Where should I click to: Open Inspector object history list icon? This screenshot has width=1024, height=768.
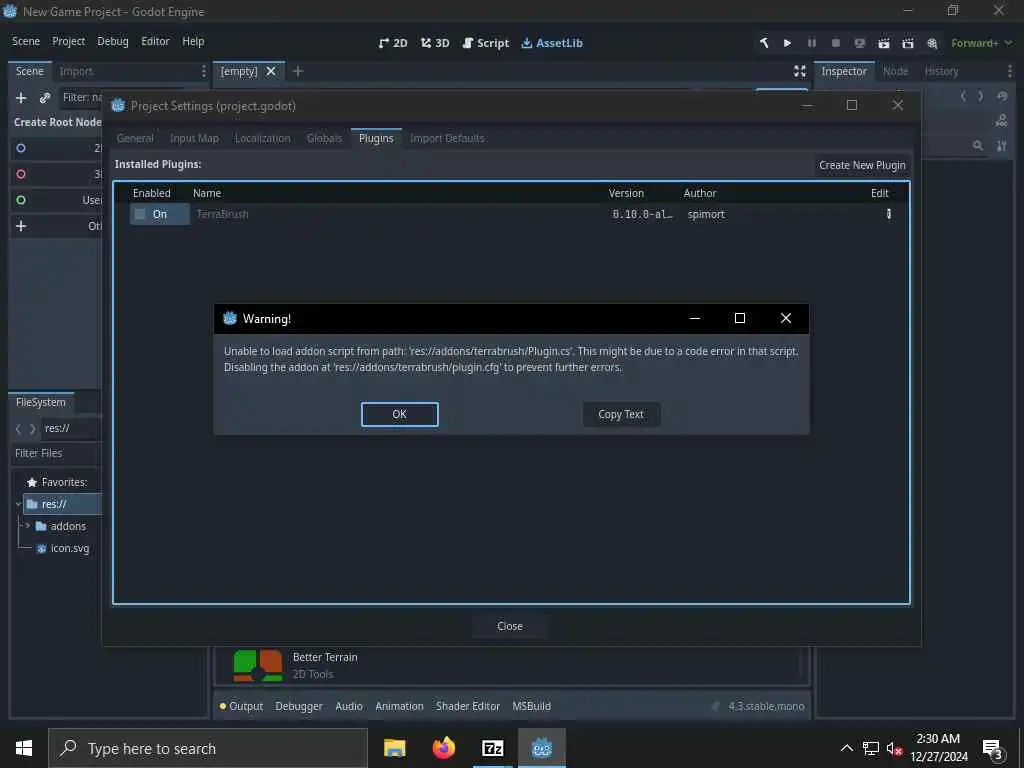tap(1002, 97)
